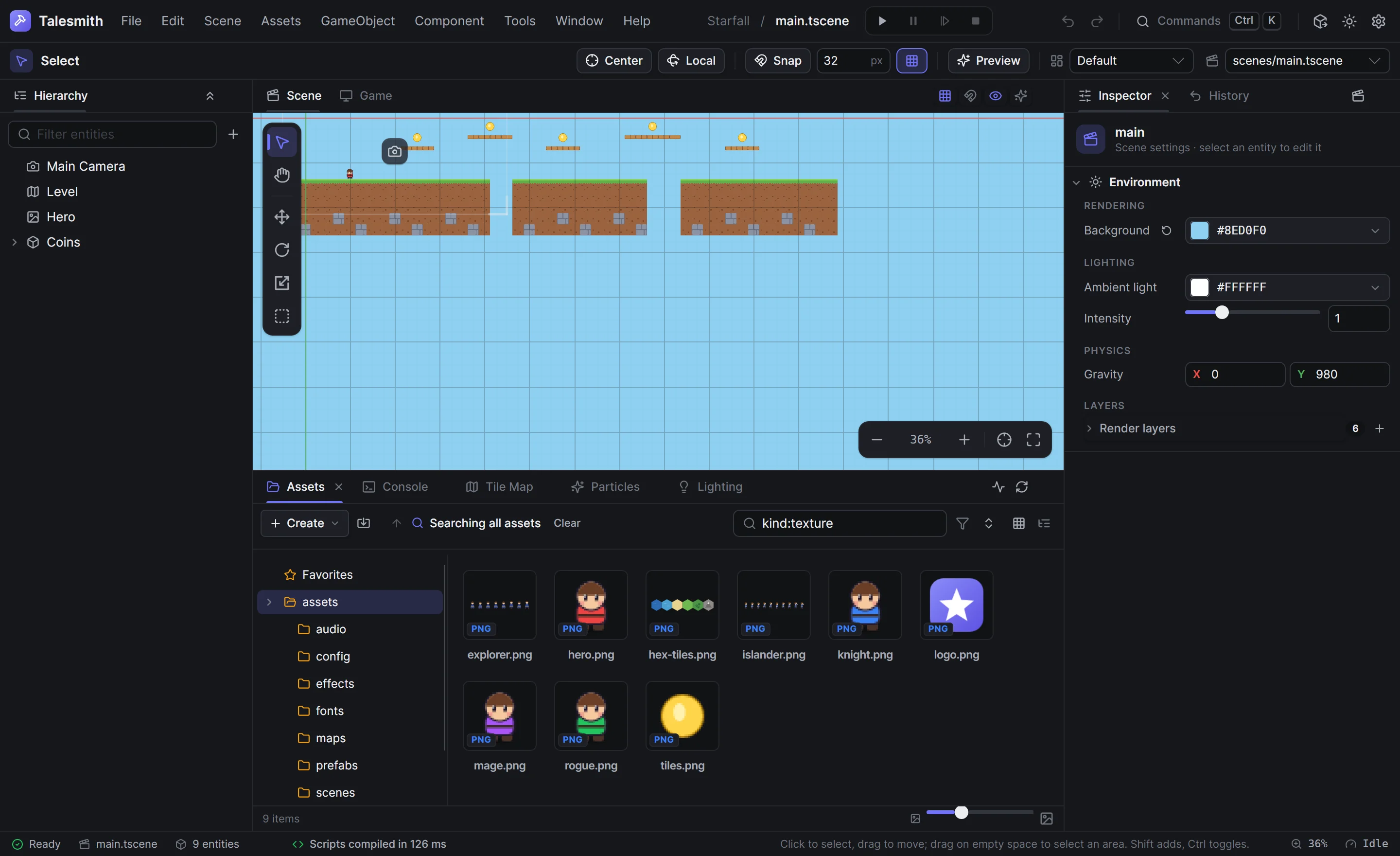Toggle Snap mode
The image size is (1400, 856).
point(777,60)
